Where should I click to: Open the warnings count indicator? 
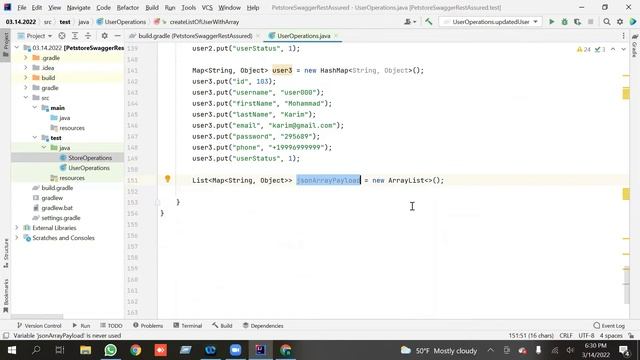point(584,49)
